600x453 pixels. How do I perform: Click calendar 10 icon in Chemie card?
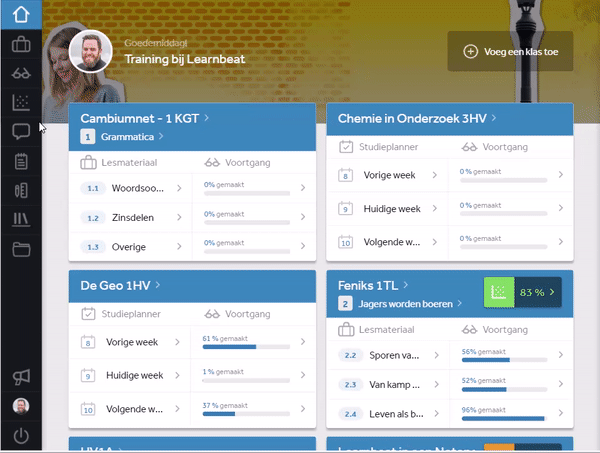pos(346,242)
